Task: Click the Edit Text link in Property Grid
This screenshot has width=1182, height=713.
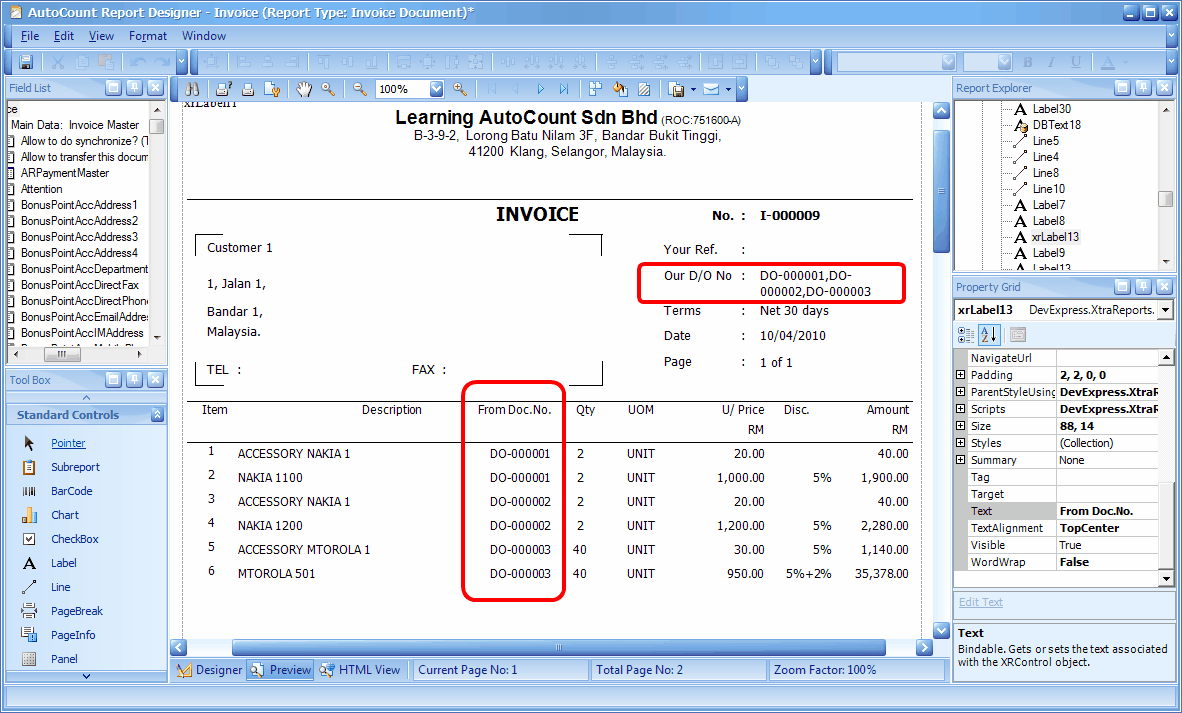Action: [980, 601]
